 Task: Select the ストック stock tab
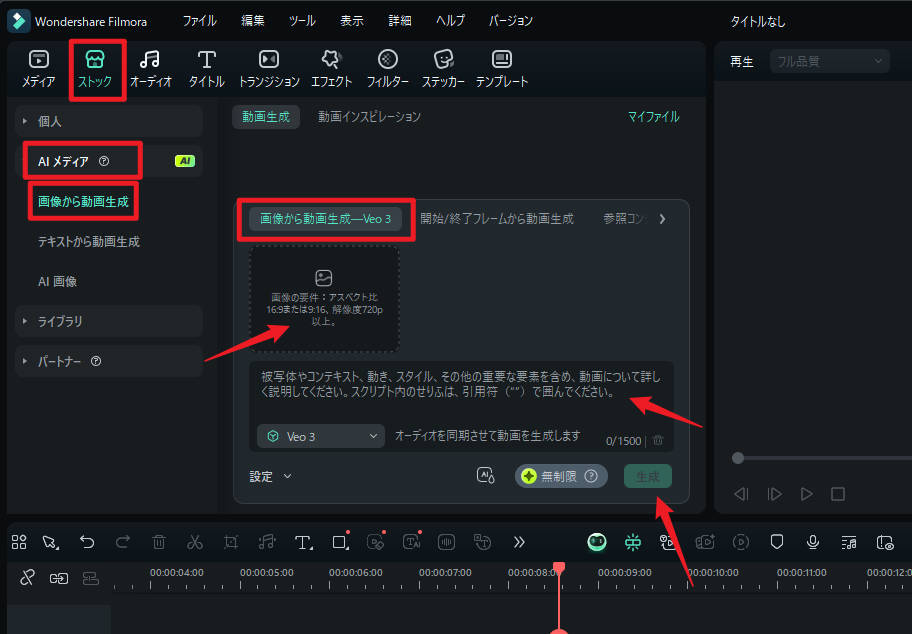click(95, 69)
